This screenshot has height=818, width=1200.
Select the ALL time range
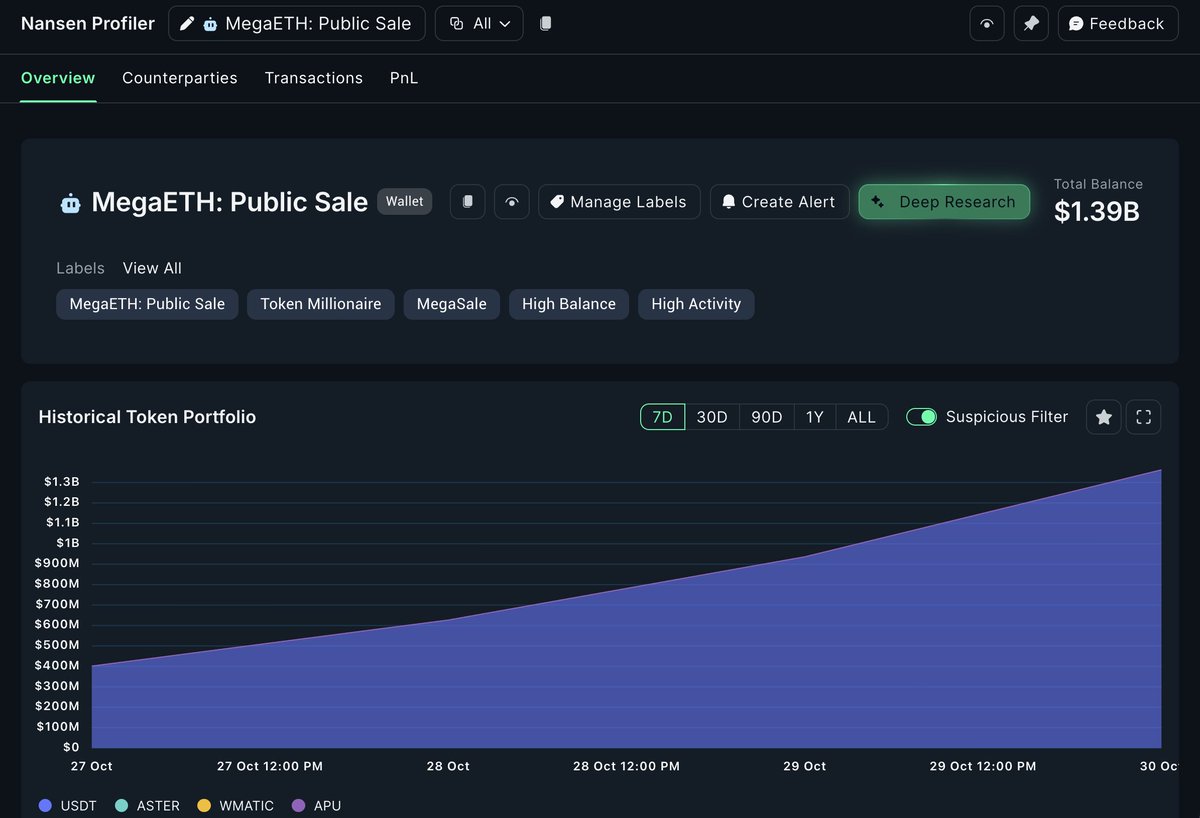coord(861,417)
